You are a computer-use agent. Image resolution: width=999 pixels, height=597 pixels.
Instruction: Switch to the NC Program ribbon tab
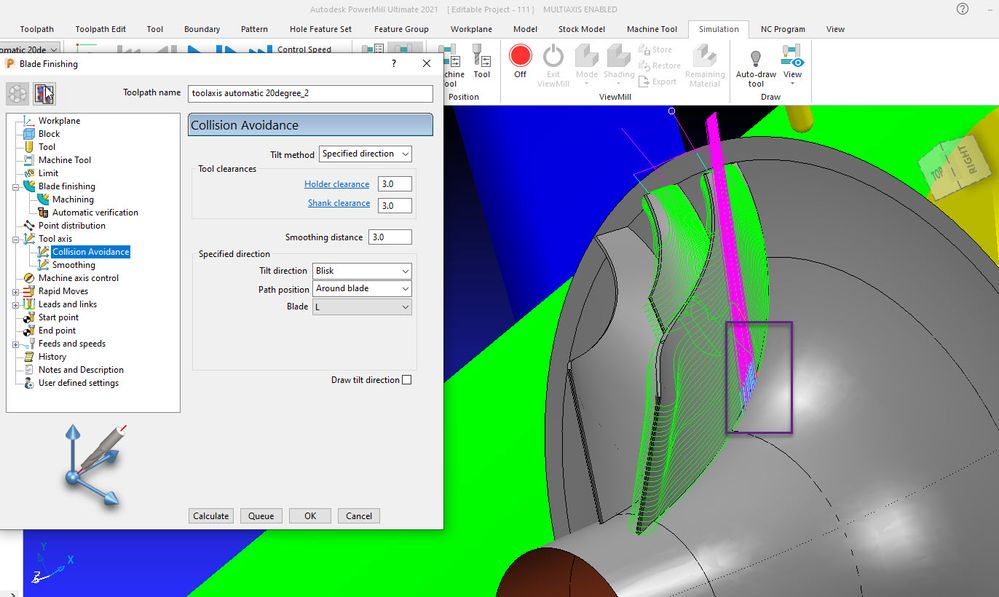[782, 29]
